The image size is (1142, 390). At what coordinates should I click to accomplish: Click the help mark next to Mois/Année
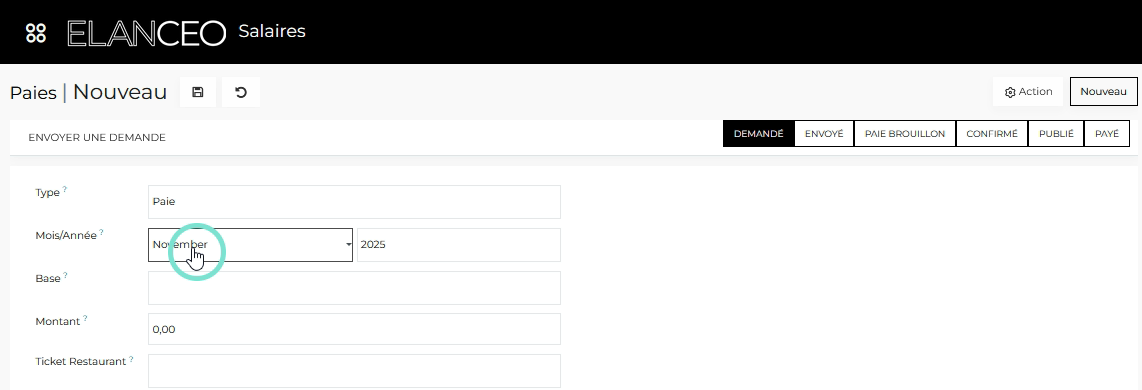pos(101,232)
